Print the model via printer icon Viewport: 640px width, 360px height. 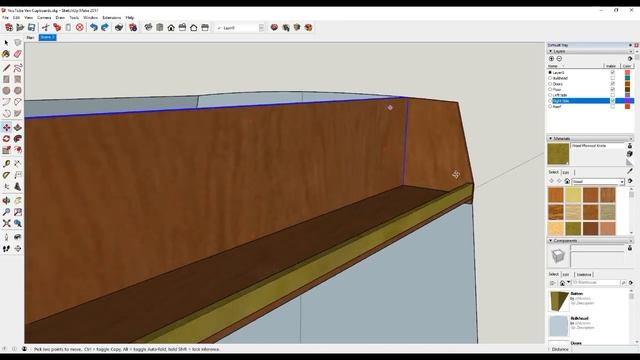pos(119,27)
